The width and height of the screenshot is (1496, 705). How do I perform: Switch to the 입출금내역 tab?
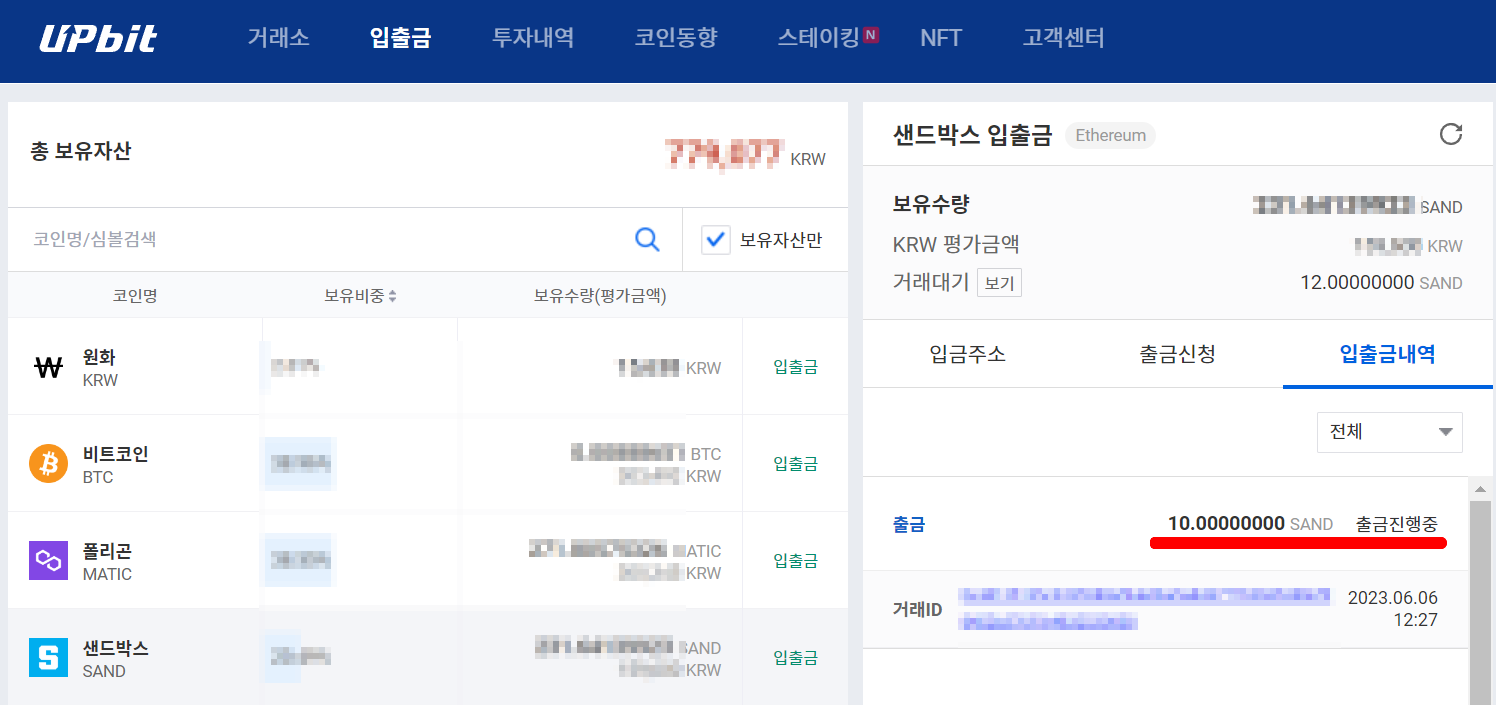(1387, 354)
